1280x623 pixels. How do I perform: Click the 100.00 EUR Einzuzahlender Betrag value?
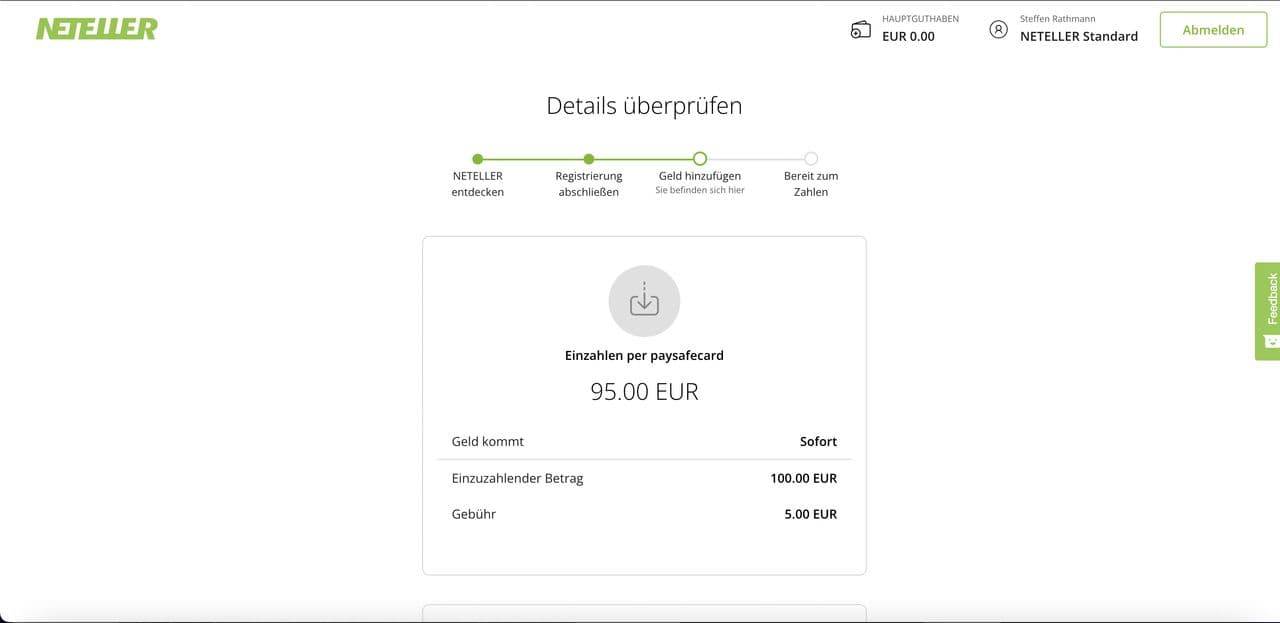tap(803, 478)
